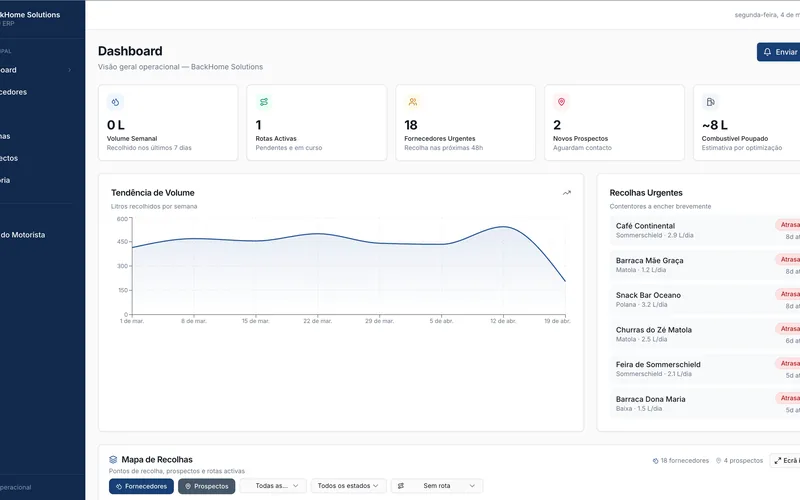800x500 pixels.
Task: Toggle the Fornecedores map filter
Action: click(141, 486)
